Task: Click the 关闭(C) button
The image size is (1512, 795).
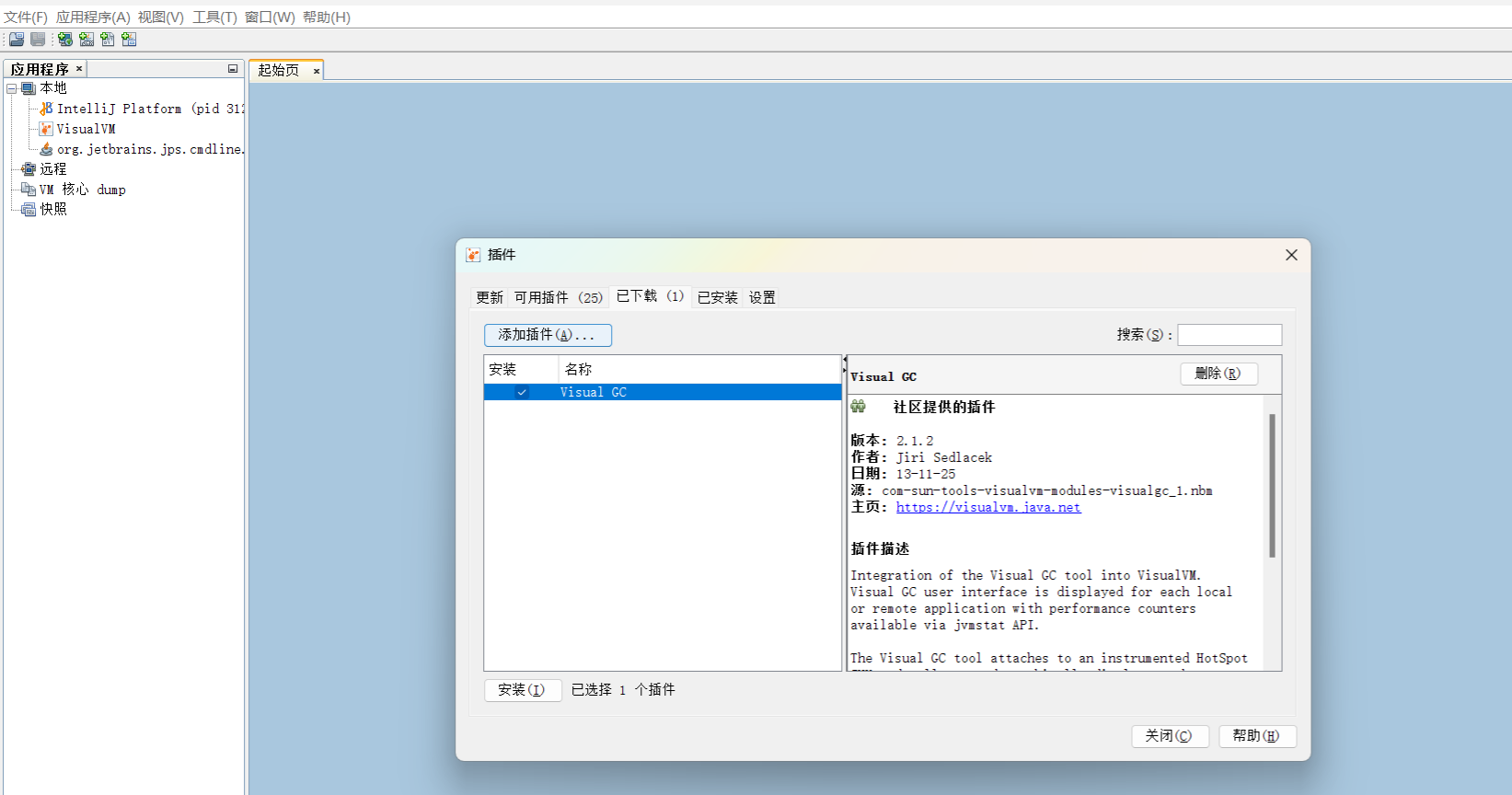Action: click(x=1169, y=736)
